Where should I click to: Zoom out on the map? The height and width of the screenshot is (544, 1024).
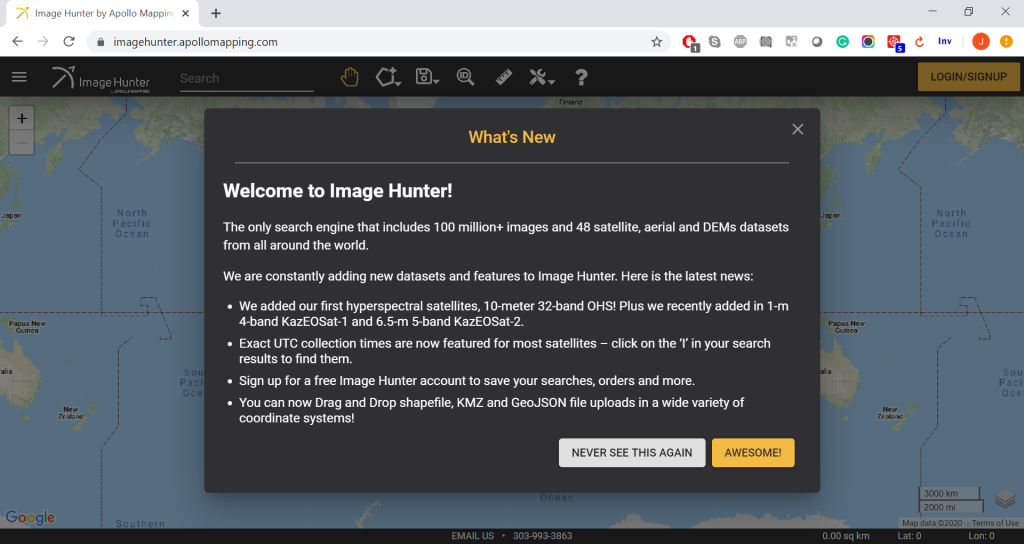[x=22, y=142]
